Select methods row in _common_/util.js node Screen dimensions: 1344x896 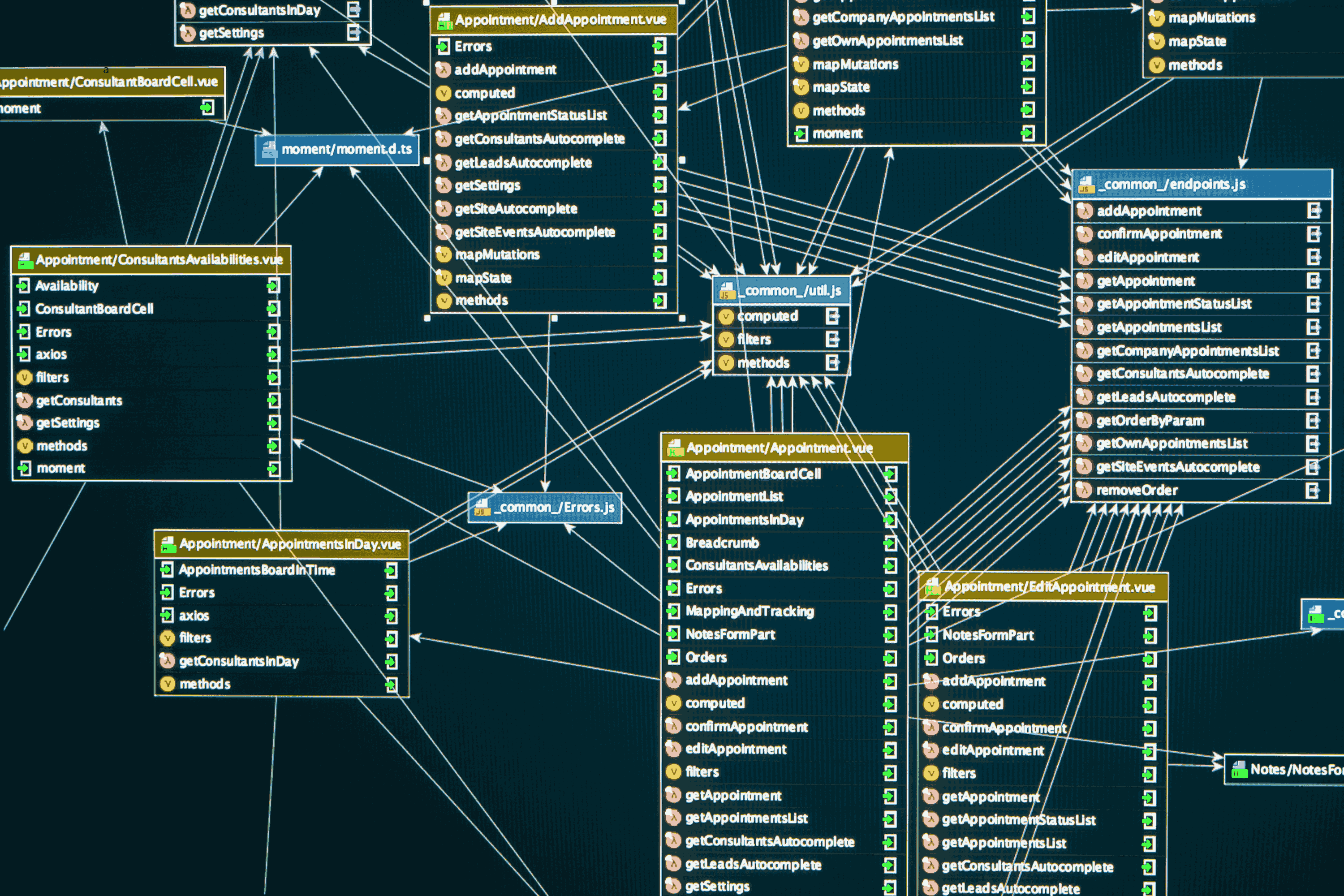click(x=763, y=363)
